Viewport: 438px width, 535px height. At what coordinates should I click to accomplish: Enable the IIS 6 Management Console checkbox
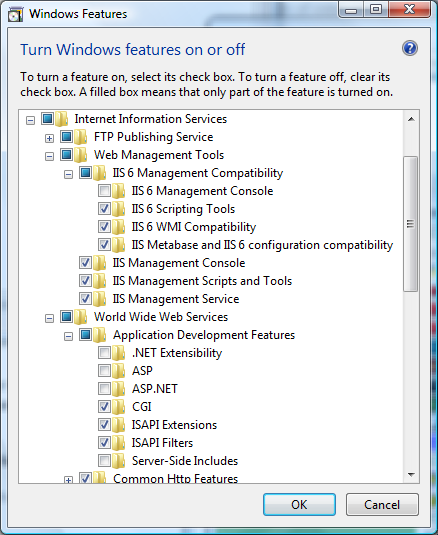[x=104, y=191]
